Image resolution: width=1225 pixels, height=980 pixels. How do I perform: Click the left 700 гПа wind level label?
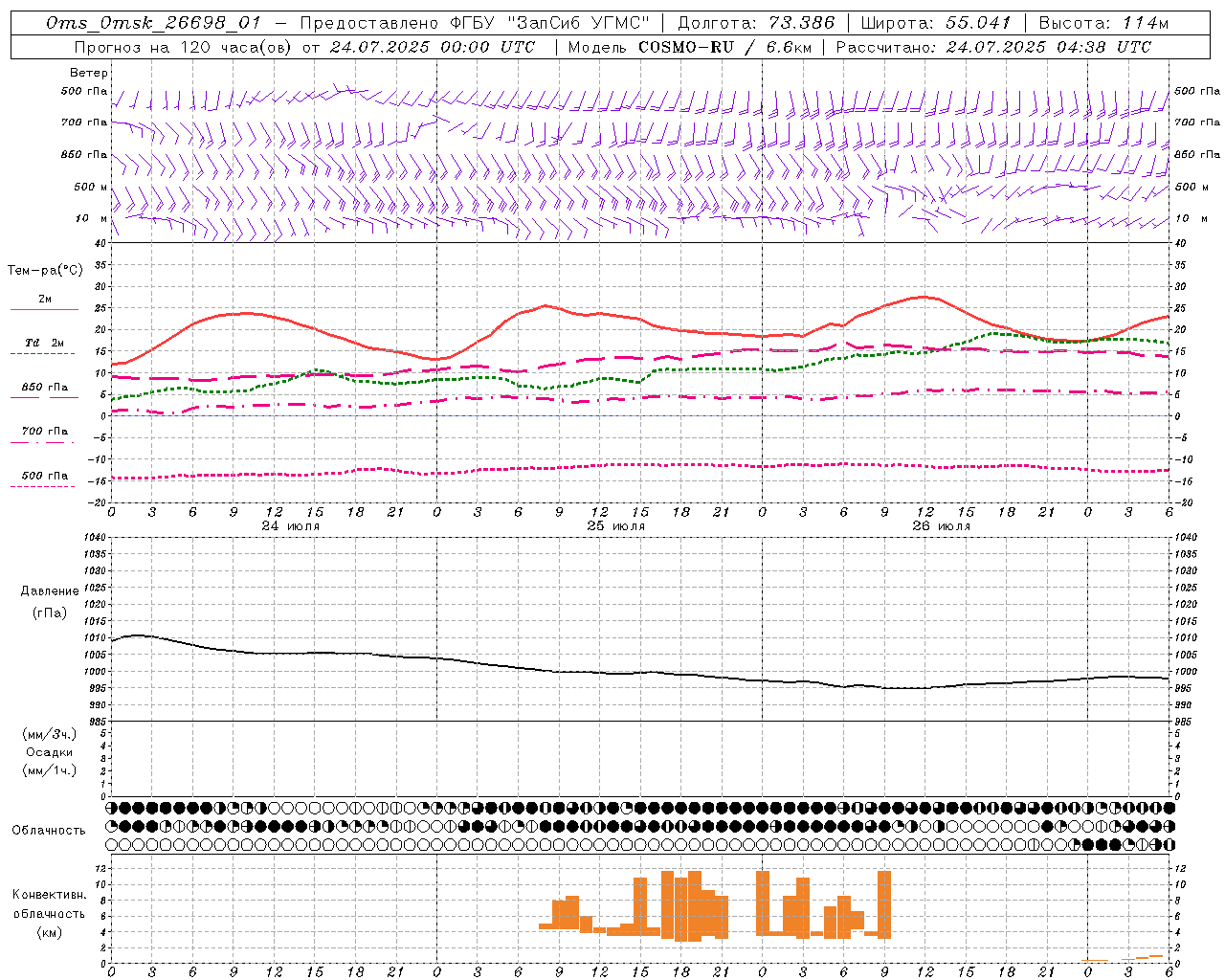coord(84,122)
